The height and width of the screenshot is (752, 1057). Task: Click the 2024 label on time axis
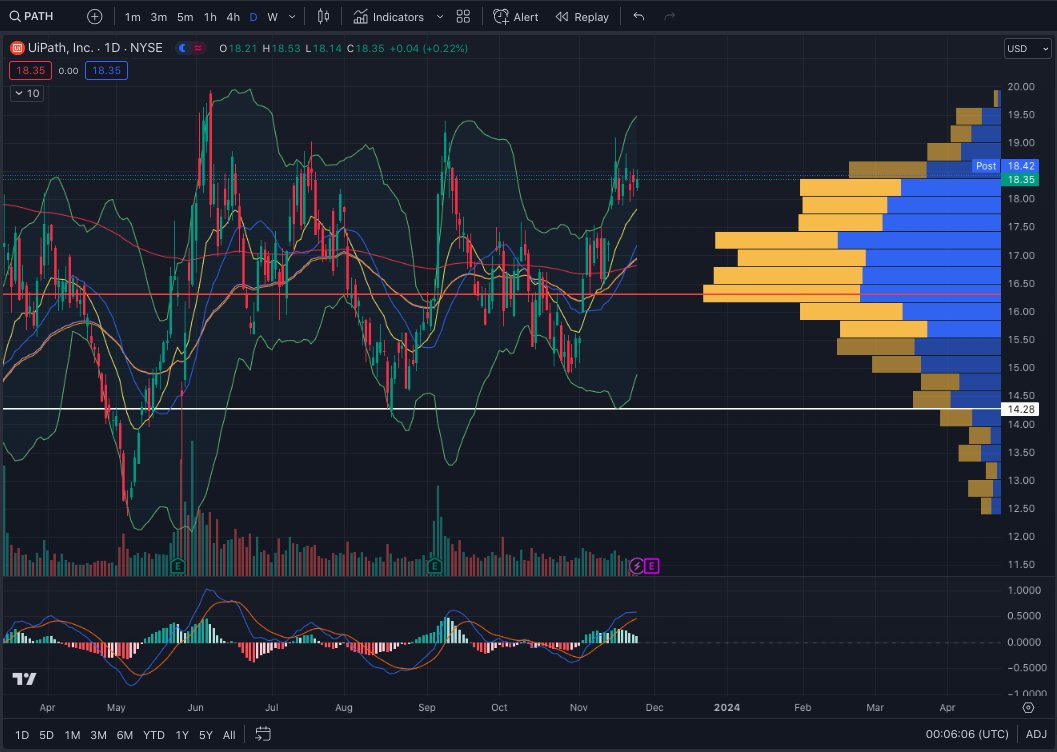click(x=727, y=708)
